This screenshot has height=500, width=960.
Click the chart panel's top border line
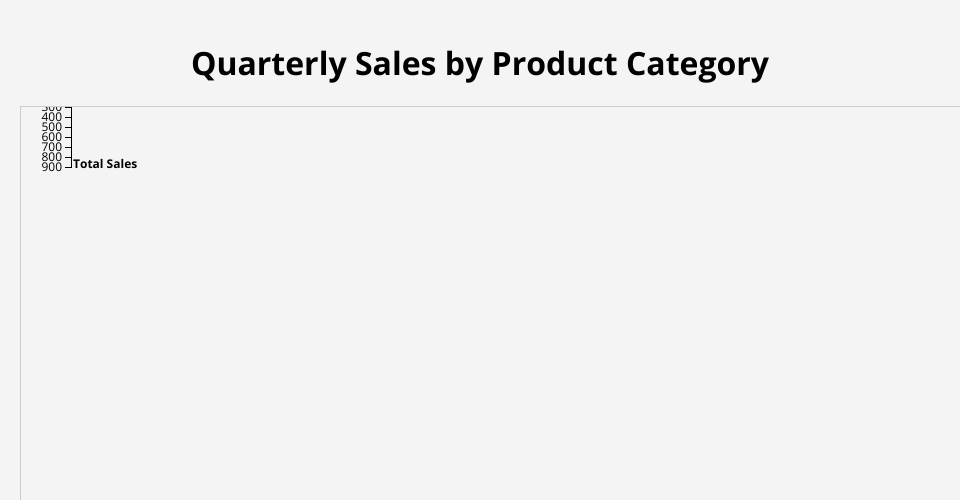500,106
